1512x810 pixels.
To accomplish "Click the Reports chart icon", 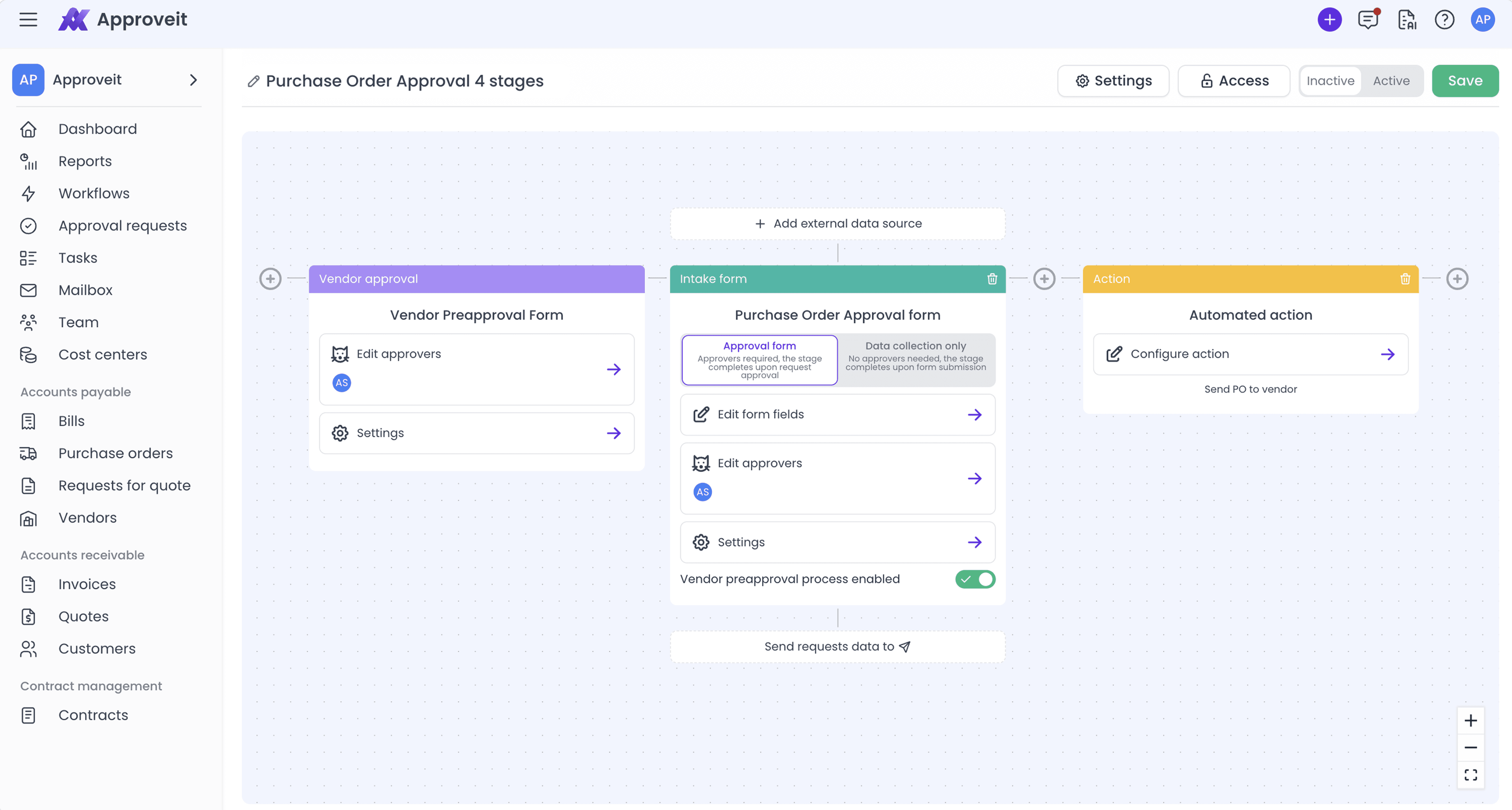I will point(28,161).
